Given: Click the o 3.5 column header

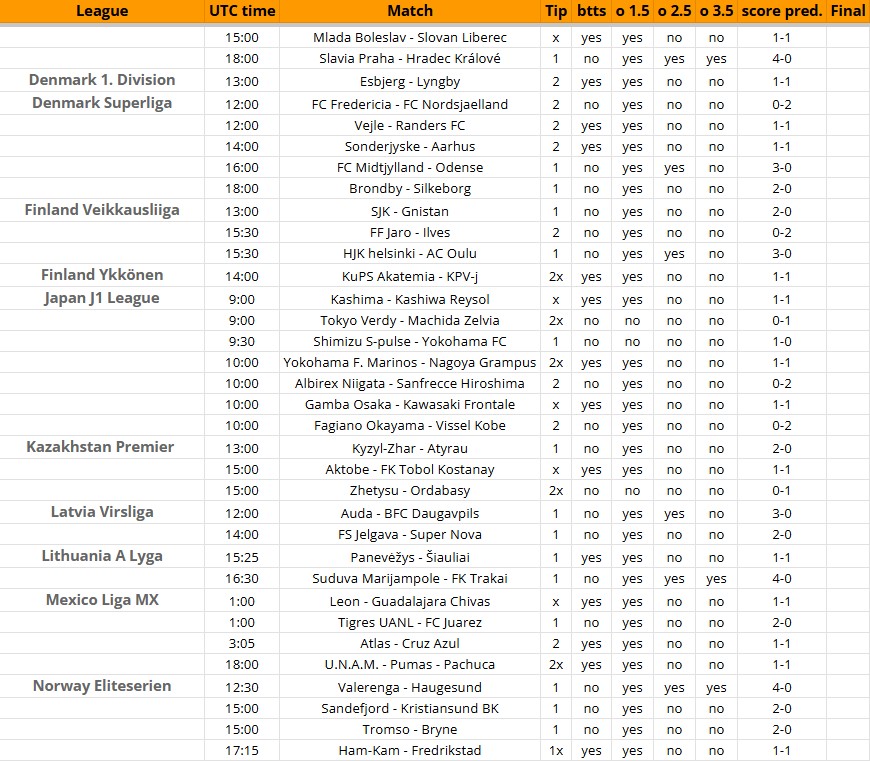Looking at the screenshot, I should [x=716, y=11].
